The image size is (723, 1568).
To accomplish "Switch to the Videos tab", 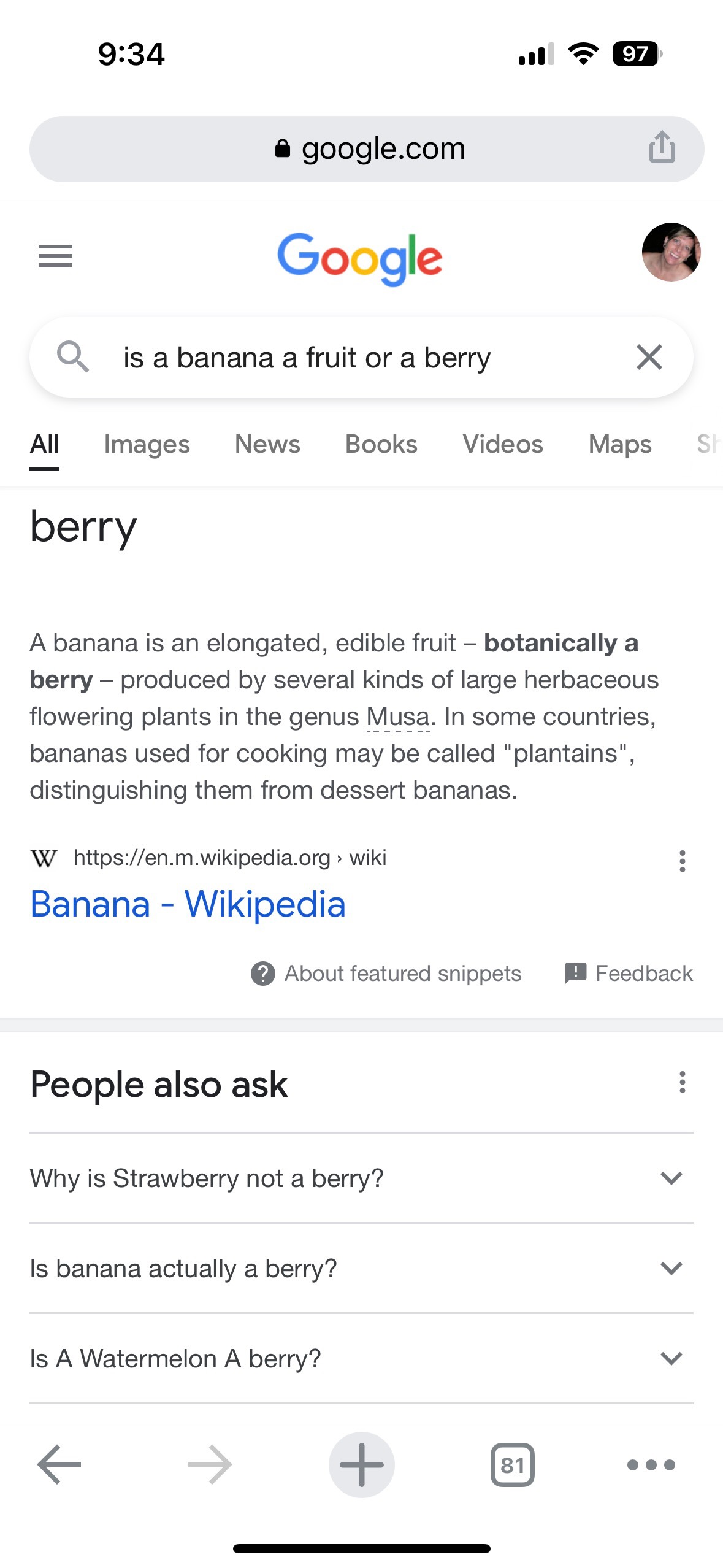I will coord(502,444).
